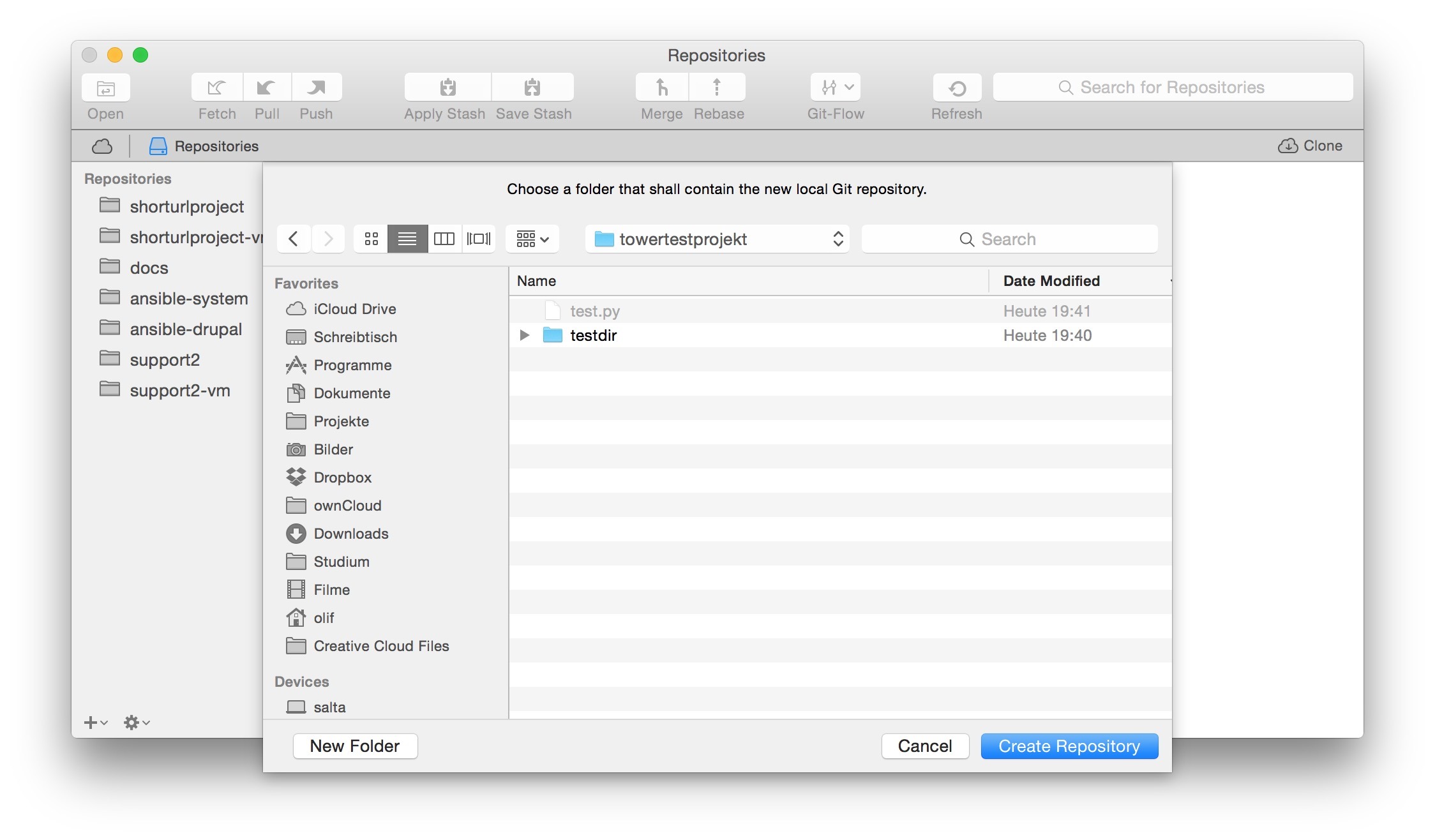Expand the testdir folder disclosure triangle
The image size is (1435, 840).
click(x=524, y=335)
